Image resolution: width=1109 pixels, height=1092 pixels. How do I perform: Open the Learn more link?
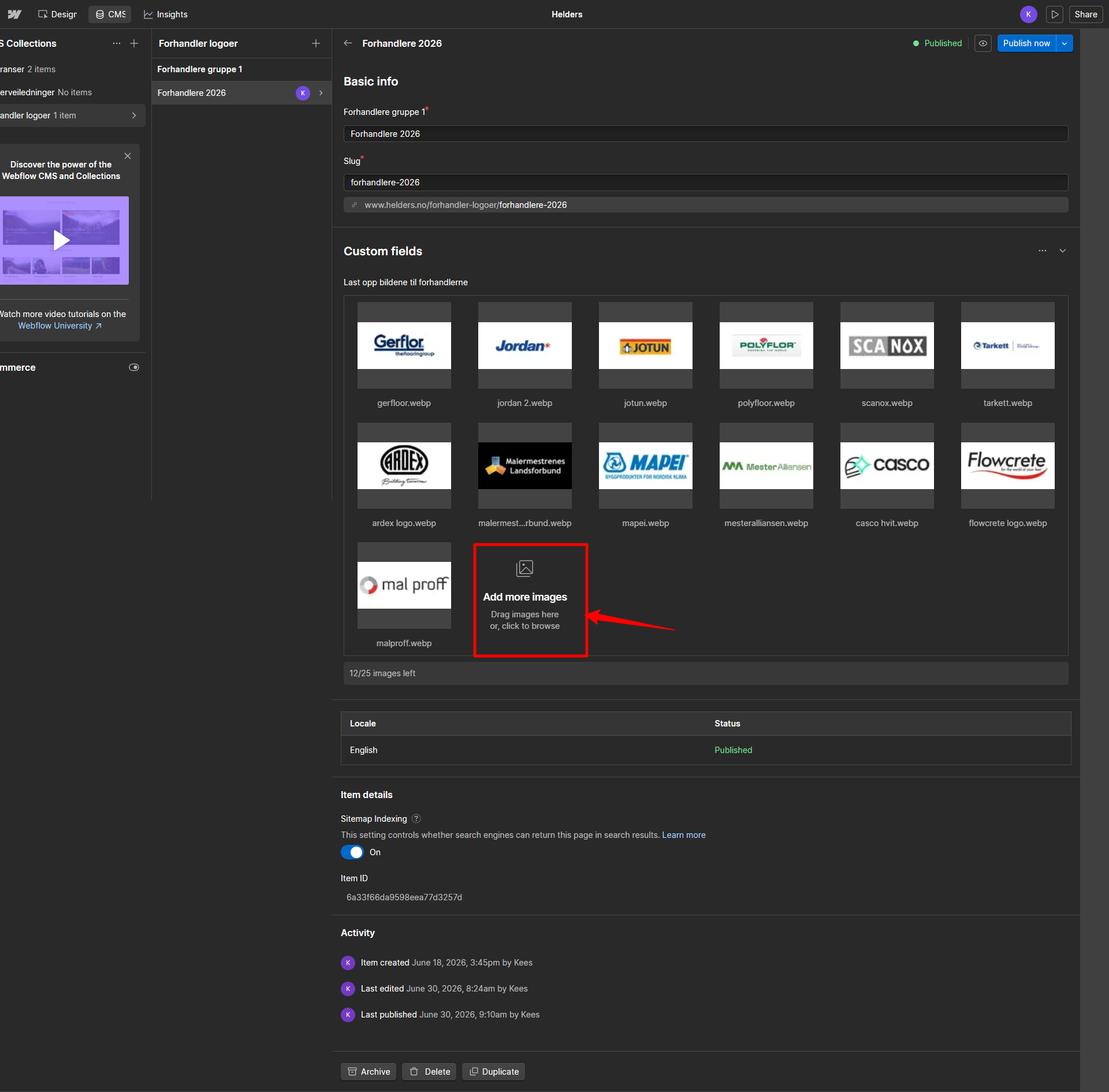click(x=684, y=835)
